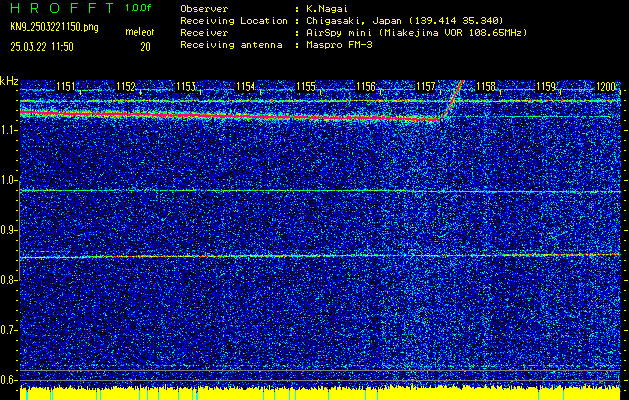Click the 0.9 kHz frequency label

click(x=8, y=230)
